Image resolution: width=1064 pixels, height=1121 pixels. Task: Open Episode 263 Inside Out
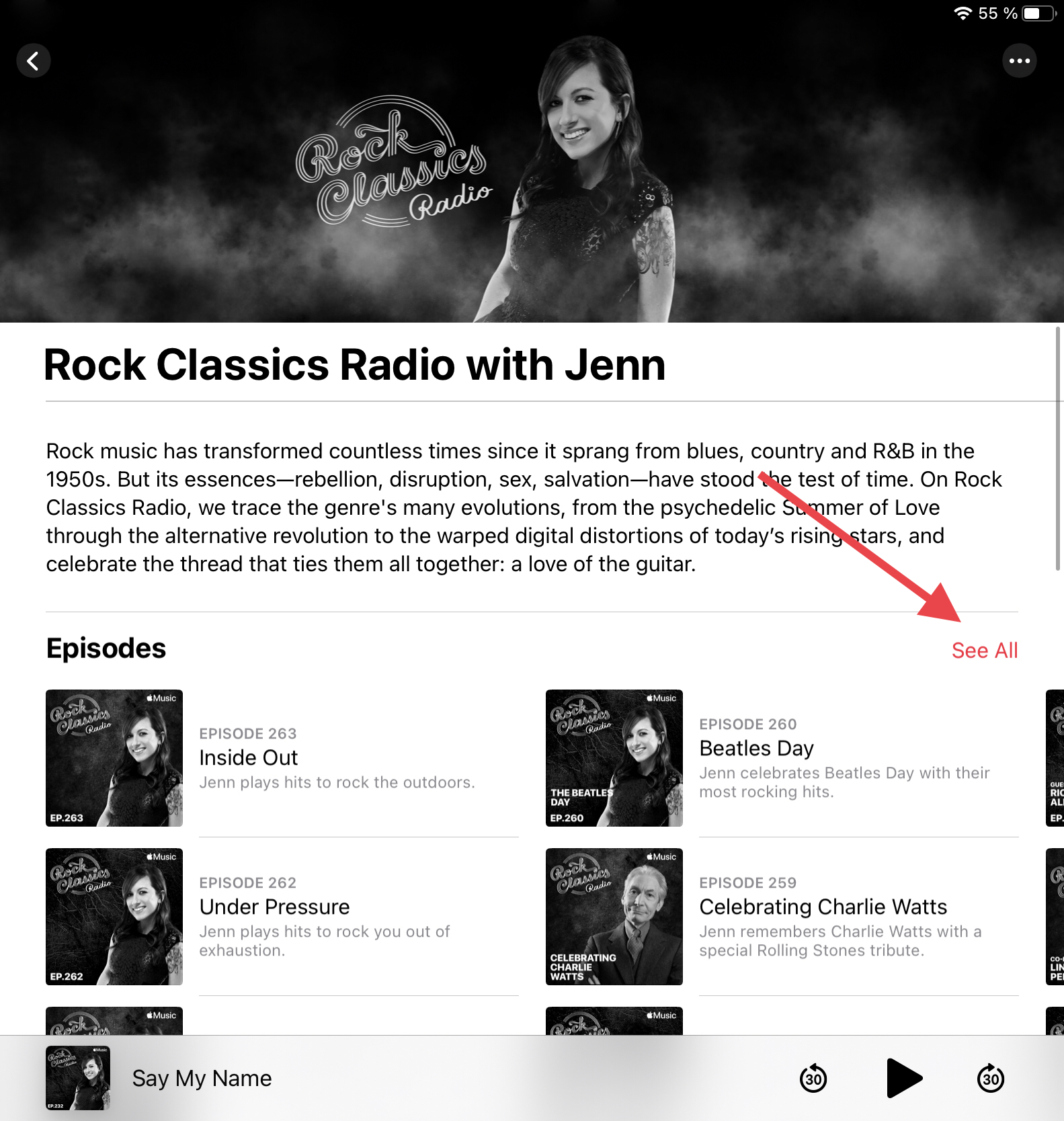tap(358, 758)
